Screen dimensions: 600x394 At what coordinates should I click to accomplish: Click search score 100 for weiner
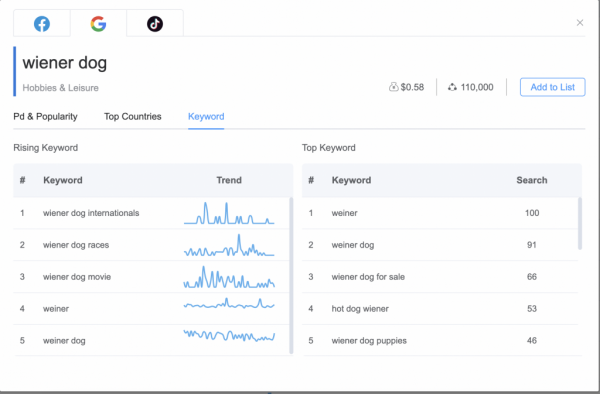pos(532,213)
